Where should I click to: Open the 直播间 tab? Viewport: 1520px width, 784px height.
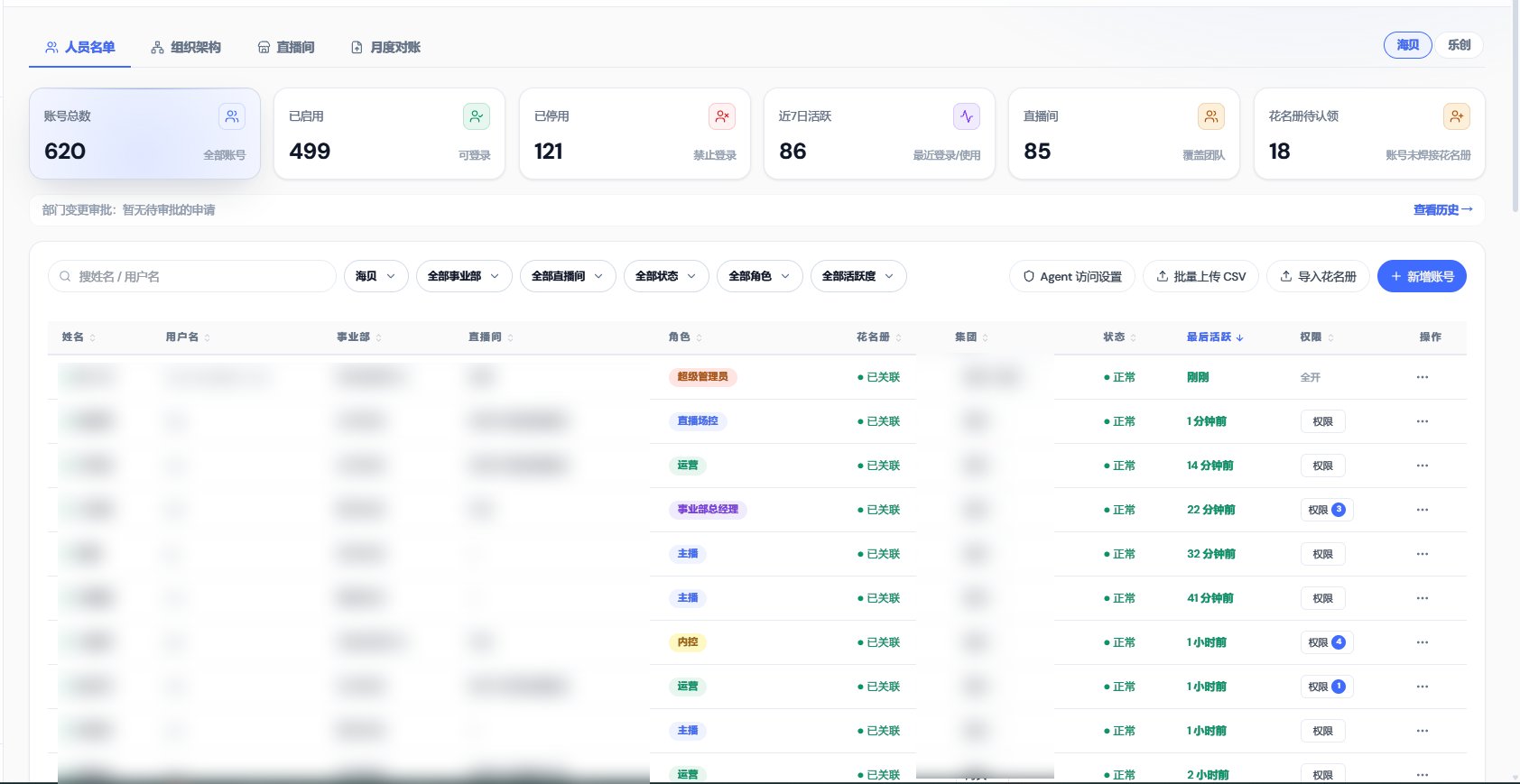click(286, 47)
